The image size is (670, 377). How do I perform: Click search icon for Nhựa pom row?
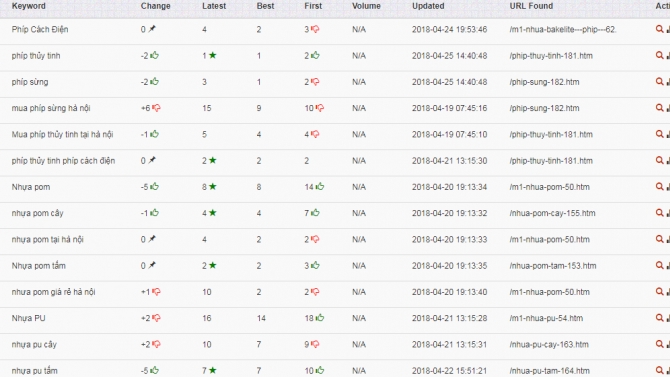click(659, 187)
